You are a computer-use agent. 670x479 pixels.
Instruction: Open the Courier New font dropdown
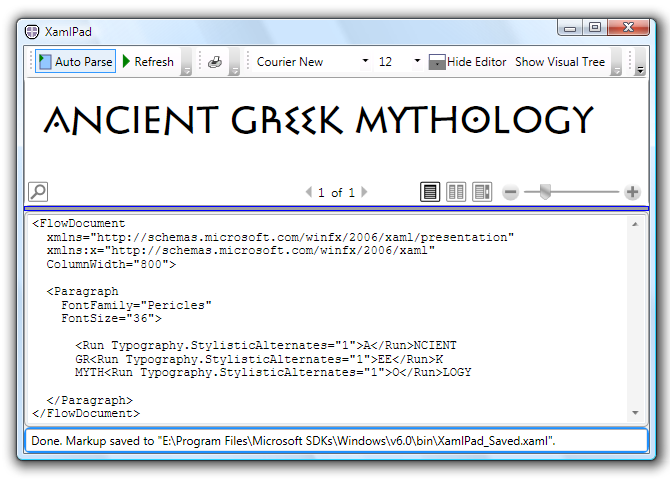365,61
